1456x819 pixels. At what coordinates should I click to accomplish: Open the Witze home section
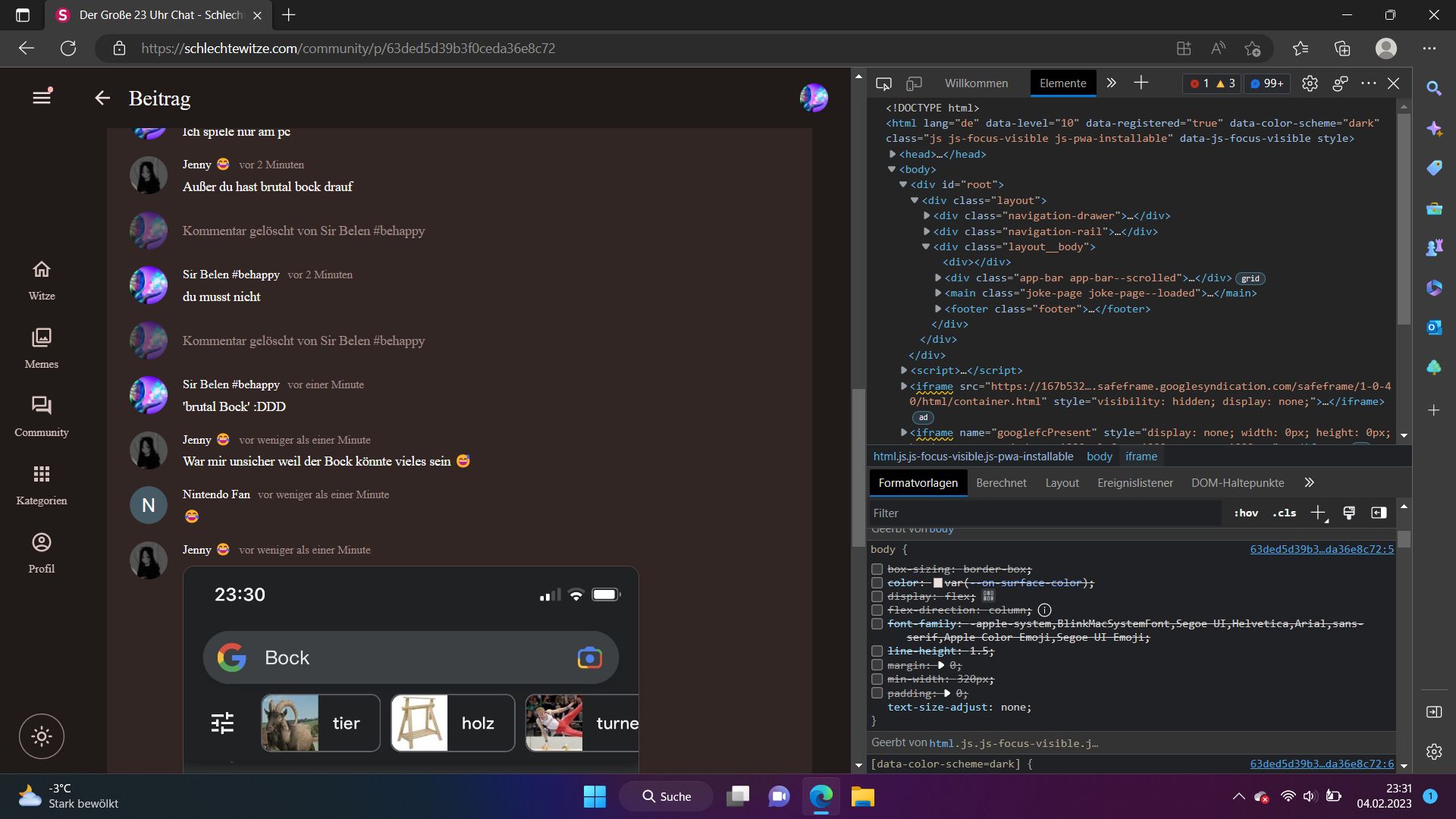point(42,280)
